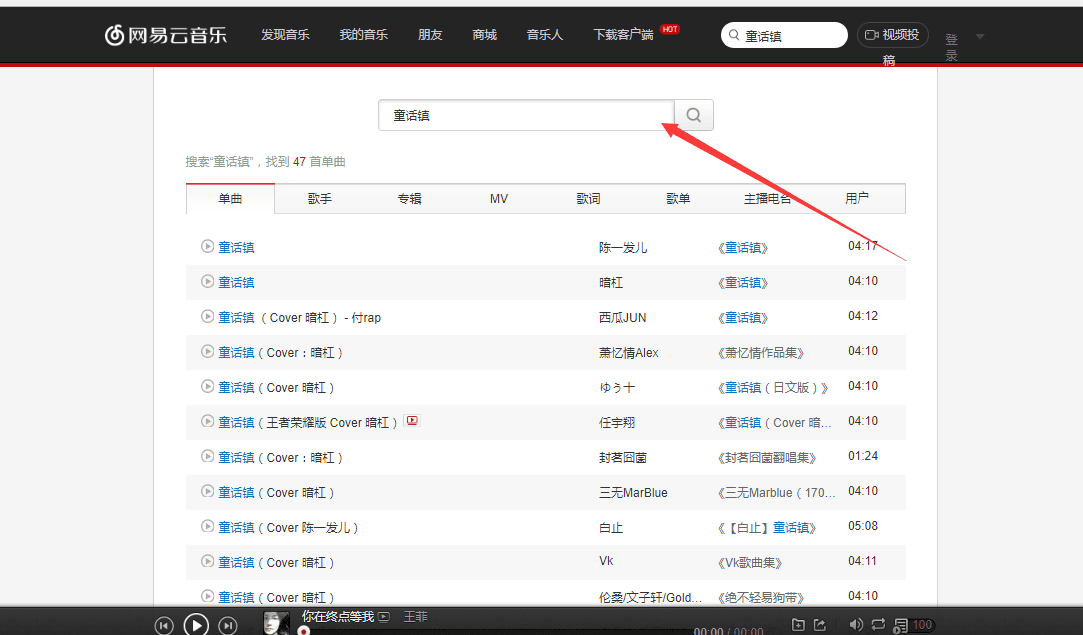Focus the top header search field
Image resolution: width=1083 pixels, height=635 pixels.
pos(785,35)
